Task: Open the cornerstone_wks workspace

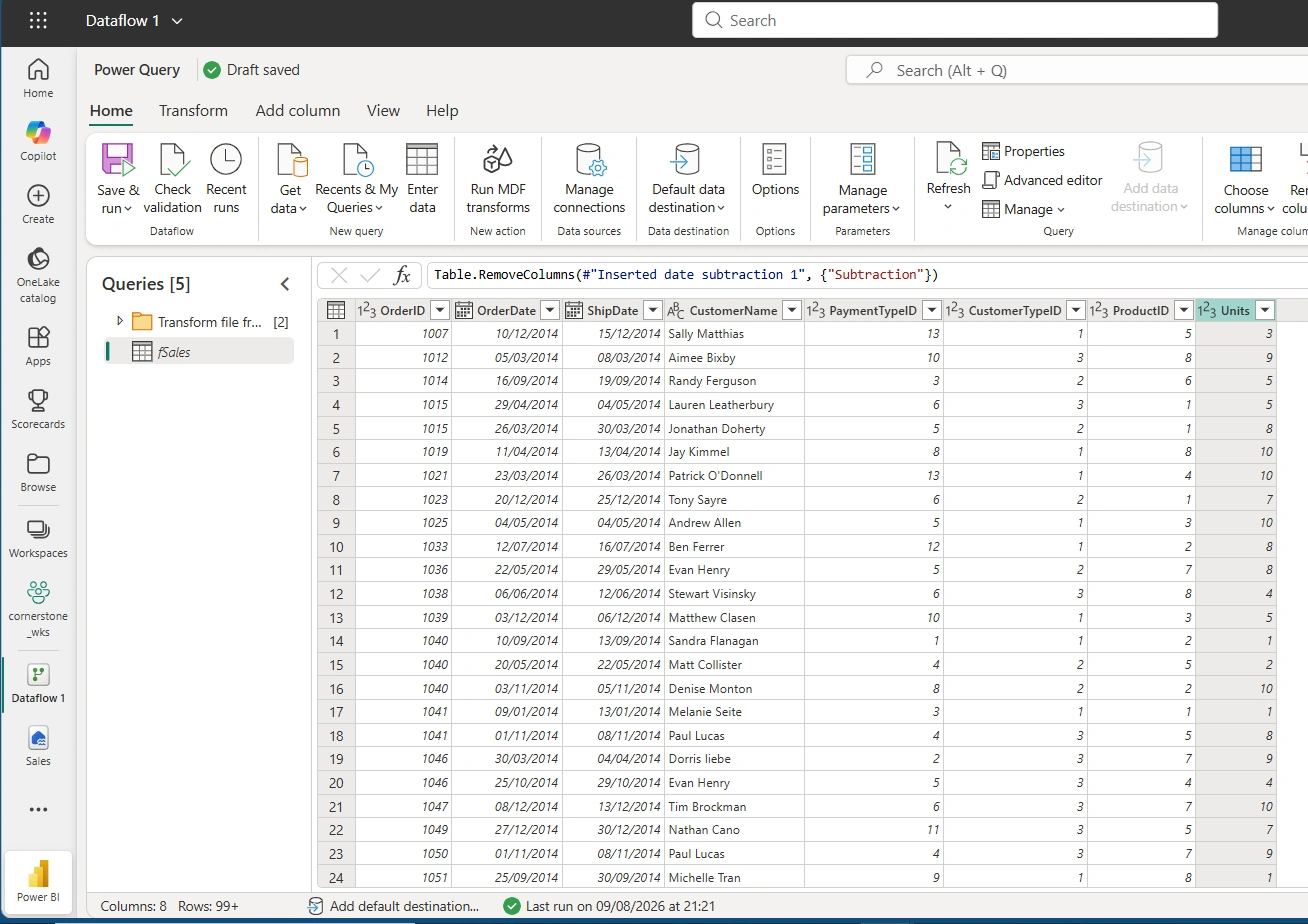Action: click(38, 608)
